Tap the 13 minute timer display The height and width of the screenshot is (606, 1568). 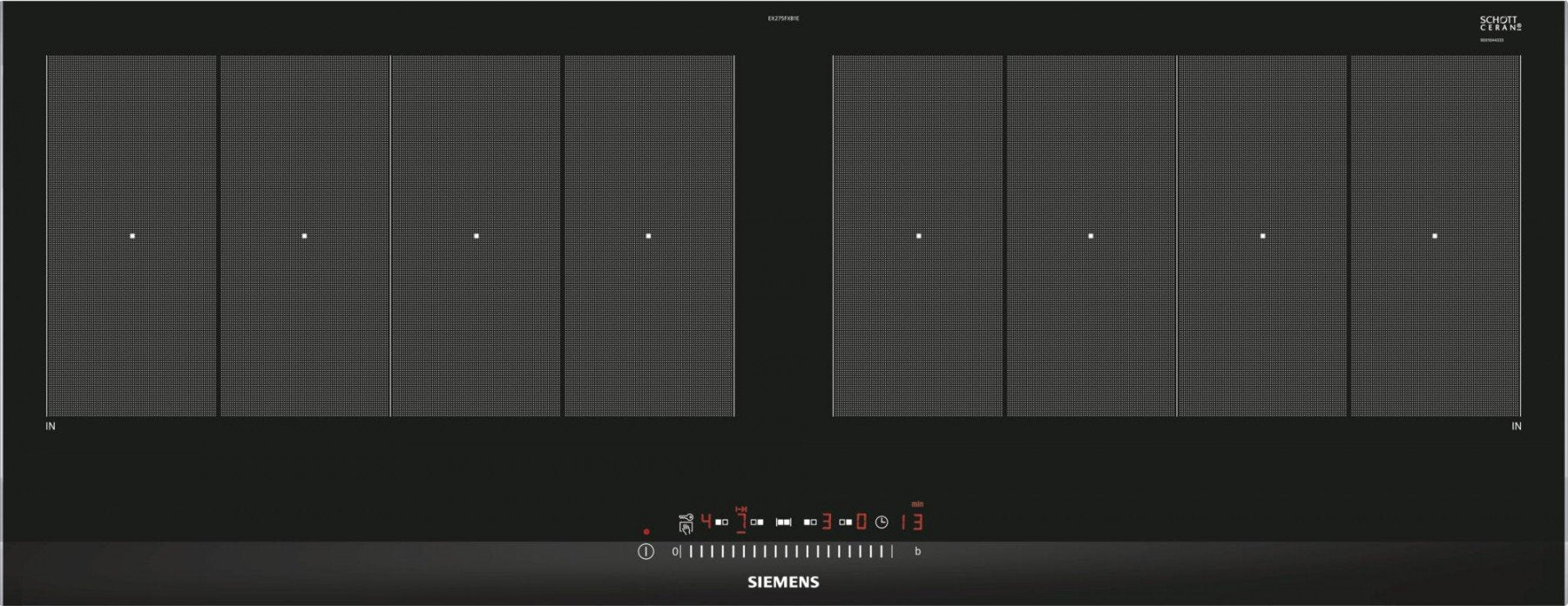pyautogui.click(x=911, y=522)
